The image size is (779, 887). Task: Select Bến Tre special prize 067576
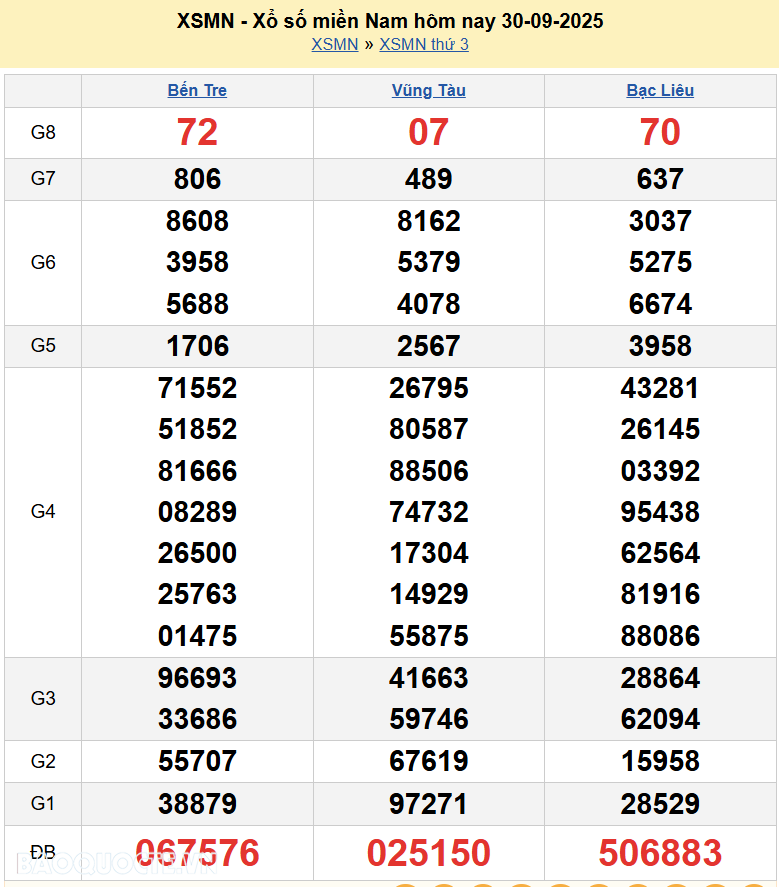(x=197, y=853)
